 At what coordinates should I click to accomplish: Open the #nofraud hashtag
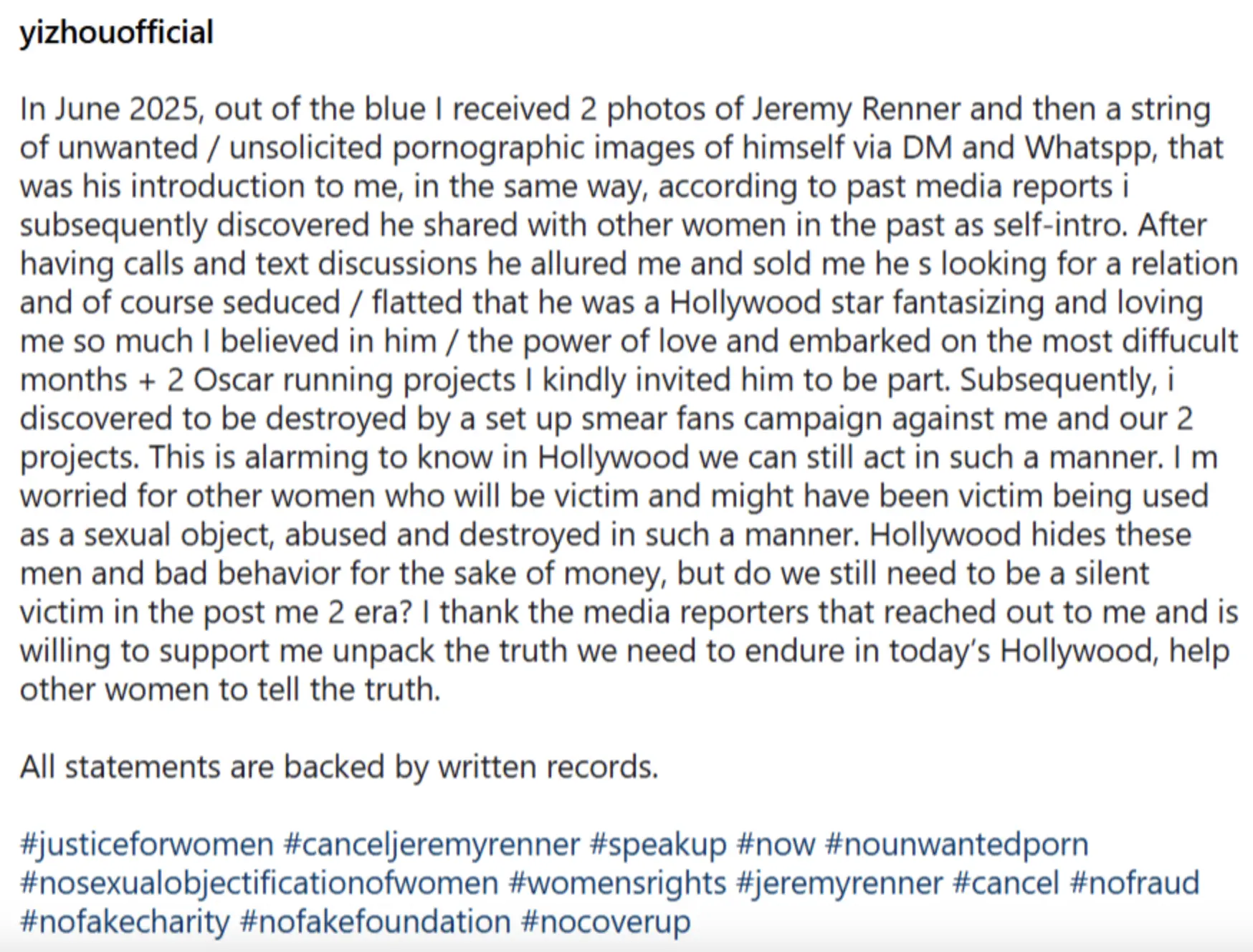tap(1134, 883)
